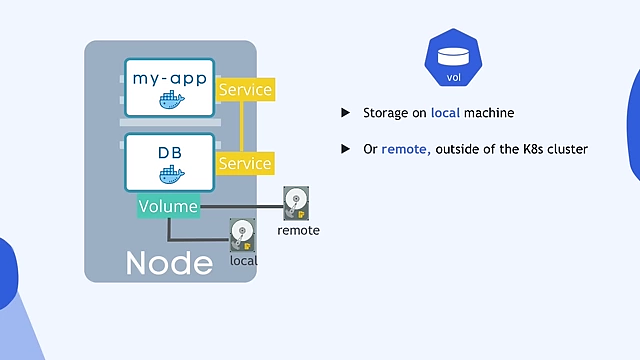Click the my-app container title
The height and width of the screenshot is (360, 640).
tap(170, 78)
